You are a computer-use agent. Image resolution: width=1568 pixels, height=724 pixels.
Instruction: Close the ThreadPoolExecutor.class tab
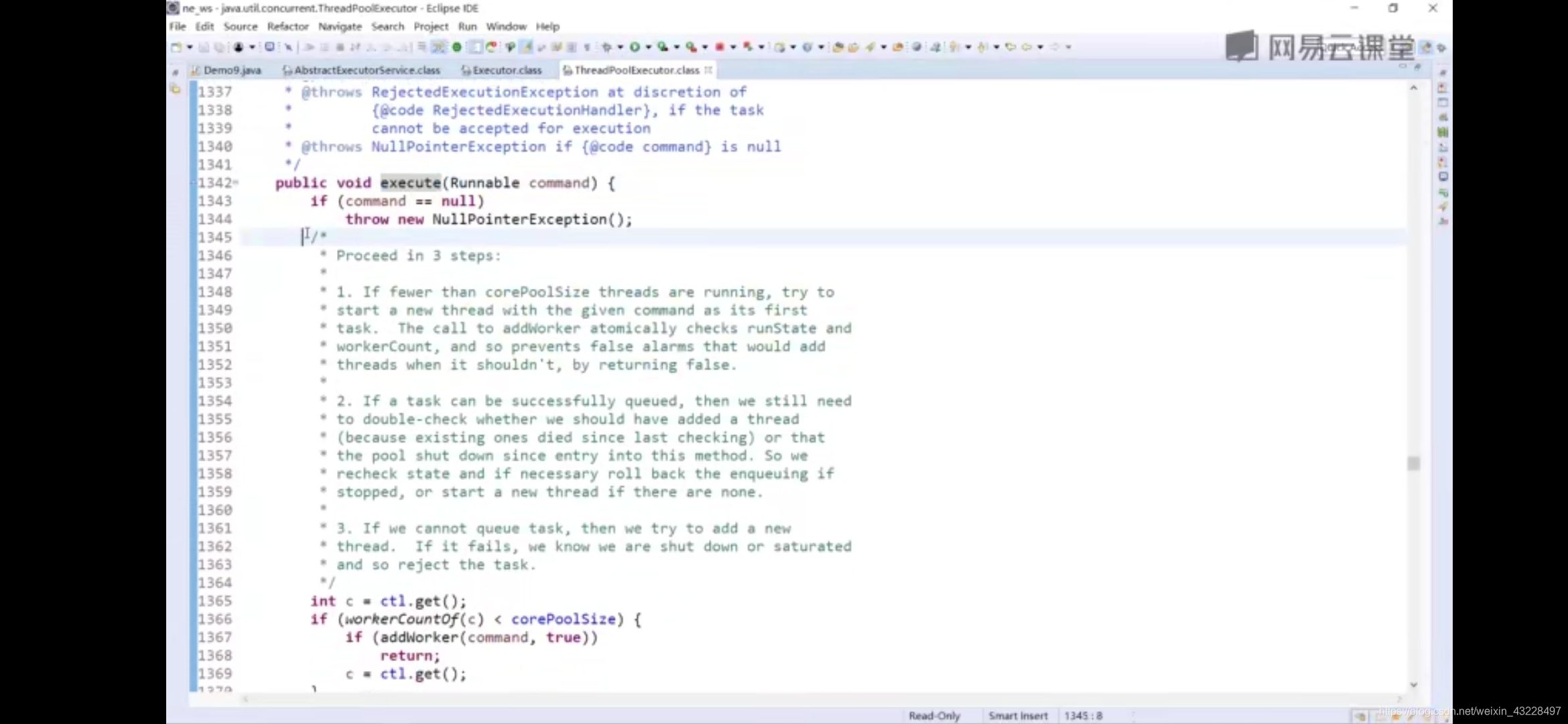708,70
